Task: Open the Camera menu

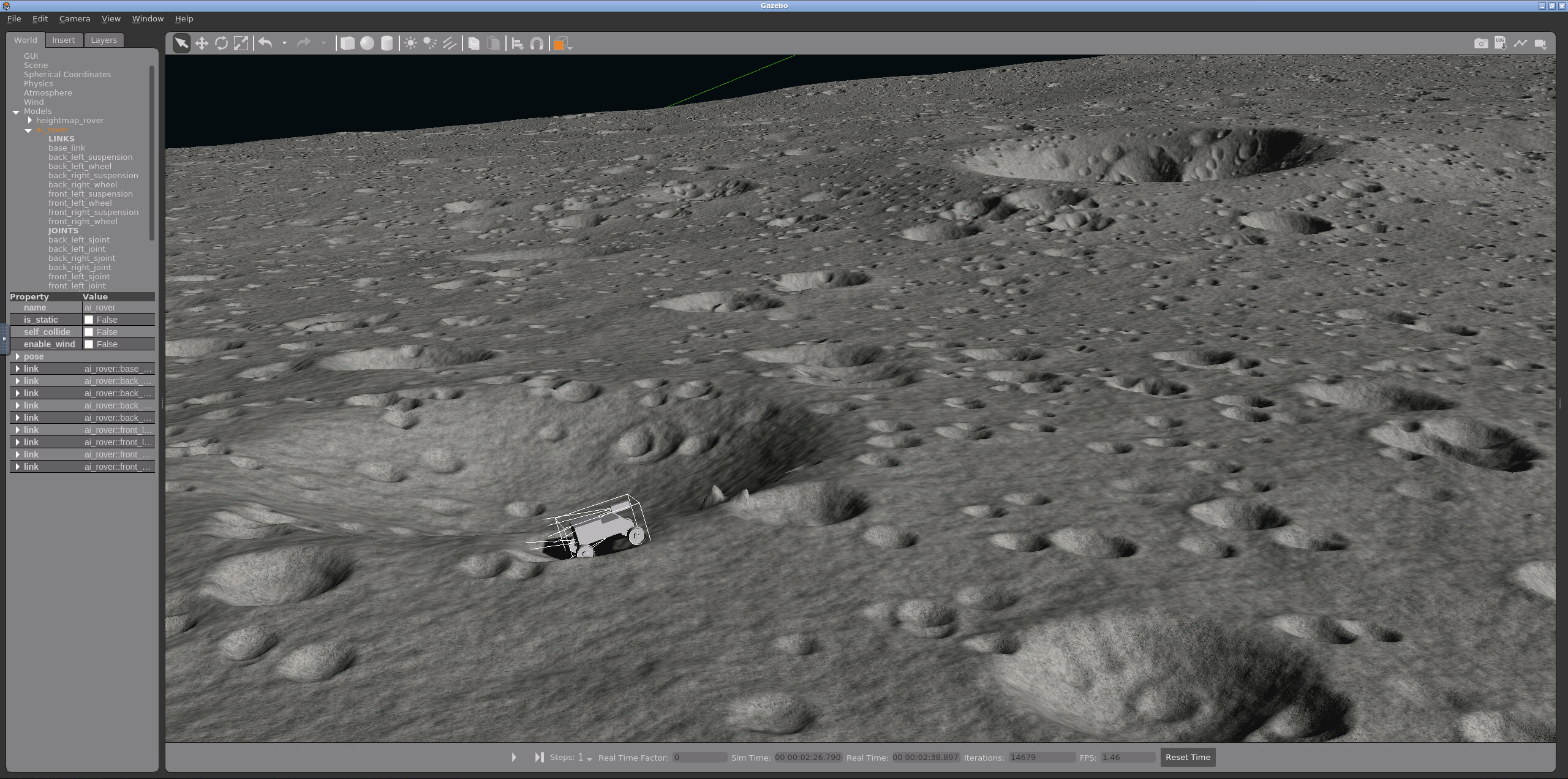Action: 75,18
